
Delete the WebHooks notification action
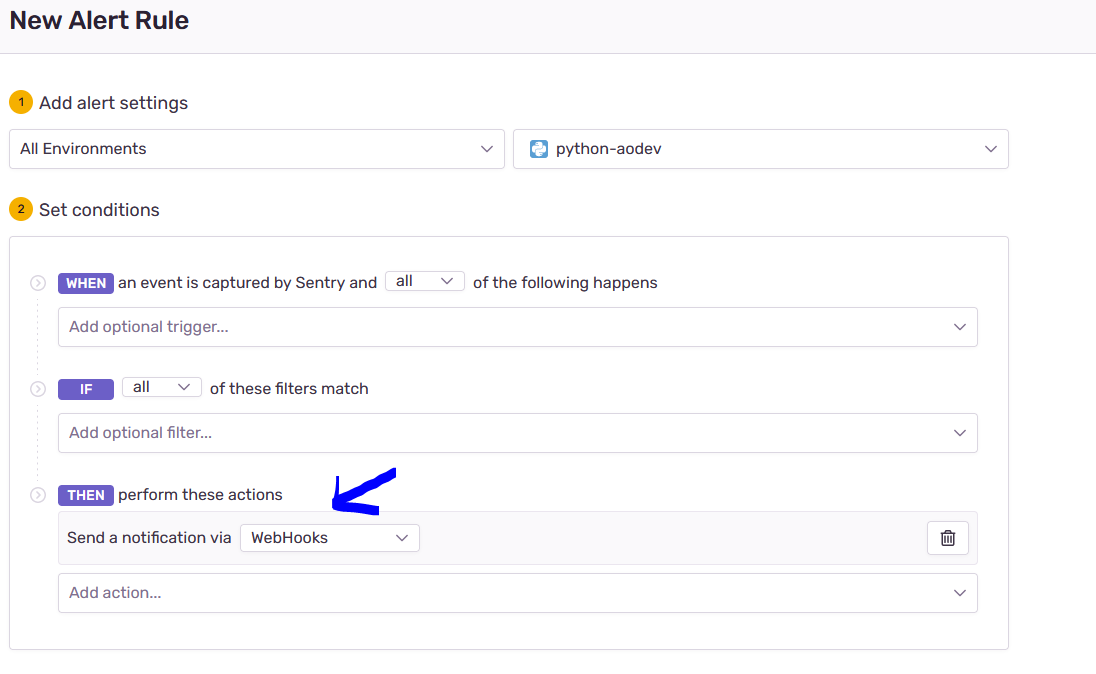pyautogui.click(x=947, y=538)
